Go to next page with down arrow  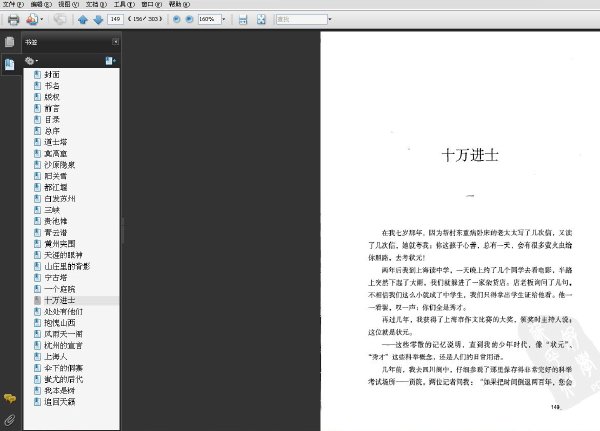click(98, 20)
